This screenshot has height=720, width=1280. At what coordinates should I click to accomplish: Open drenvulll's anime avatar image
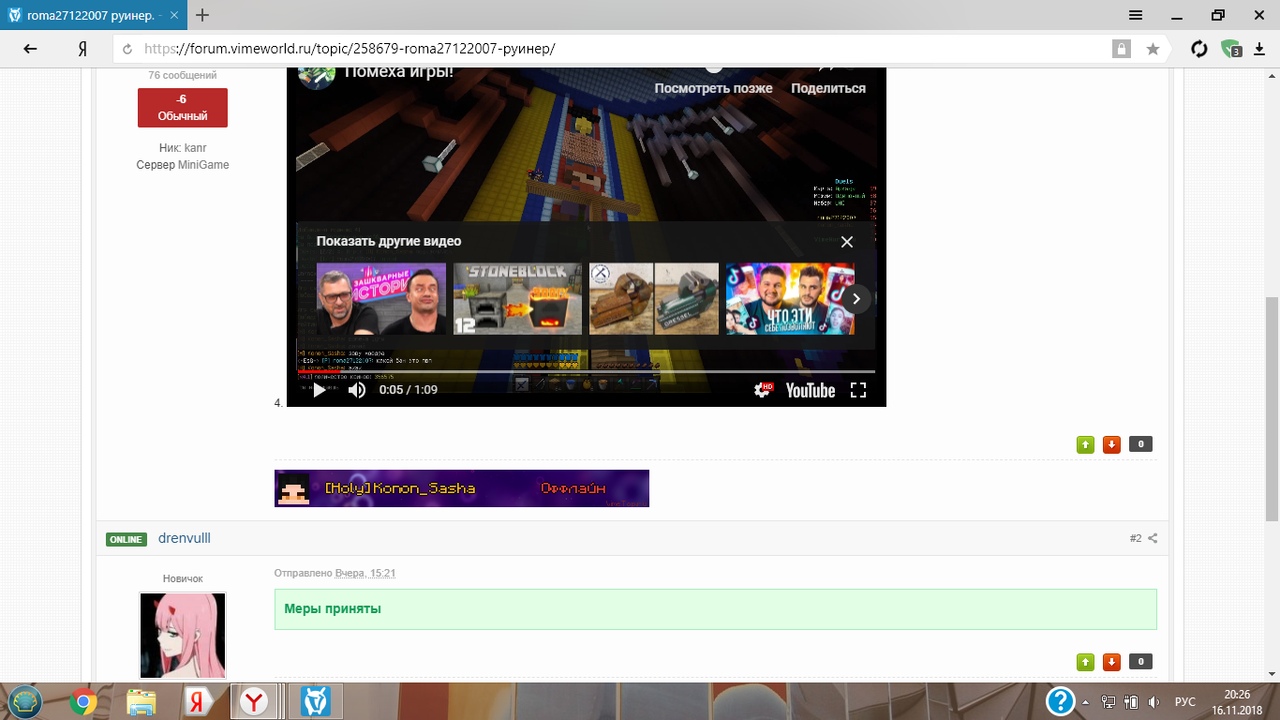click(x=182, y=635)
